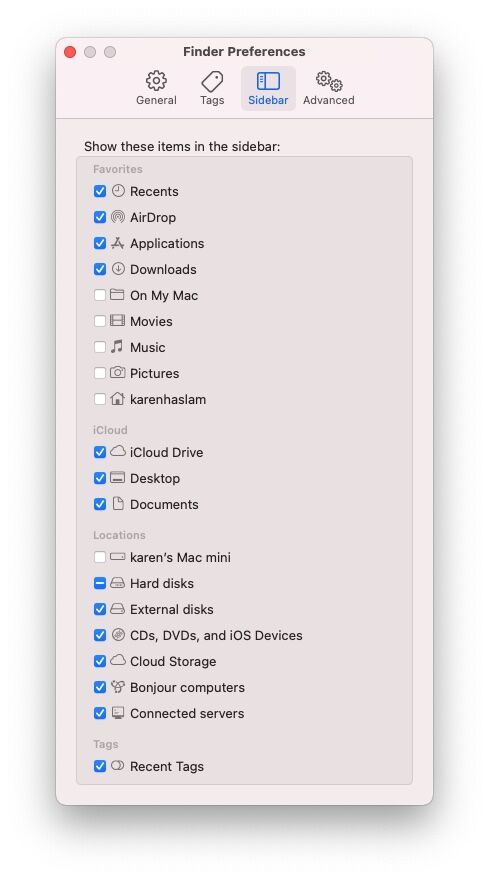489x879 pixels.
Task: Enable the Movies checkbox
Action: [100, 321]
